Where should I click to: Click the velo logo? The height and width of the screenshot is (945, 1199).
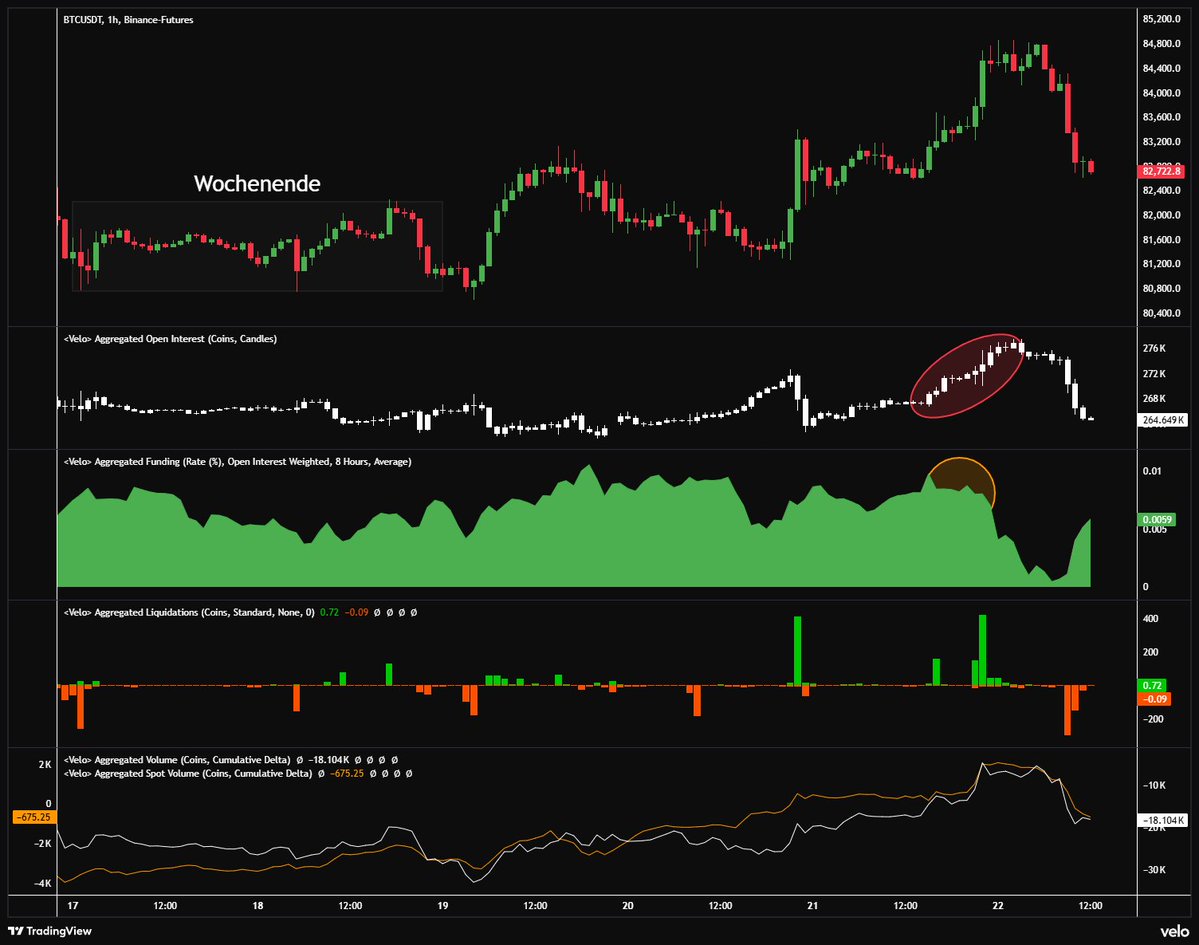point(1175,930)
